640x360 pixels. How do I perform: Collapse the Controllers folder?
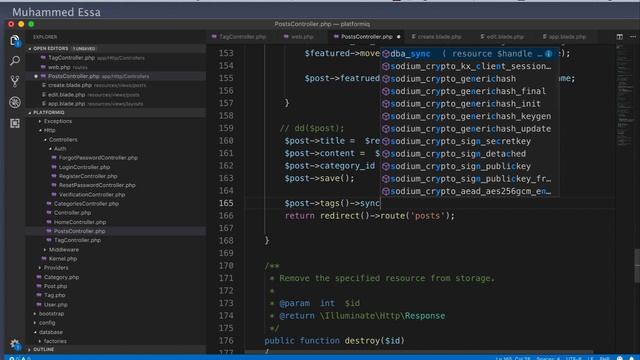pyautogui.click(x=62, y=140)
